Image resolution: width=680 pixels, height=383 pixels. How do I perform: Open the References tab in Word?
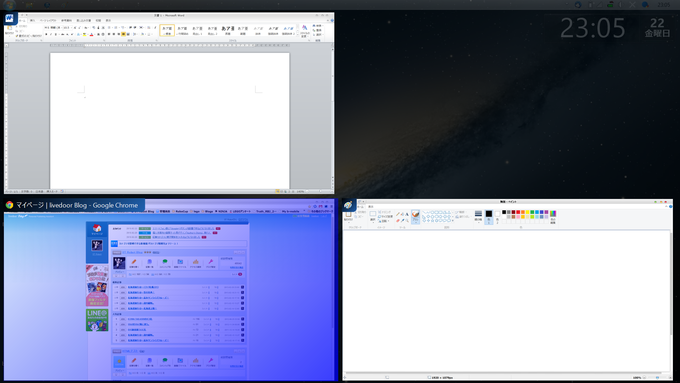[x=66, y=20]
